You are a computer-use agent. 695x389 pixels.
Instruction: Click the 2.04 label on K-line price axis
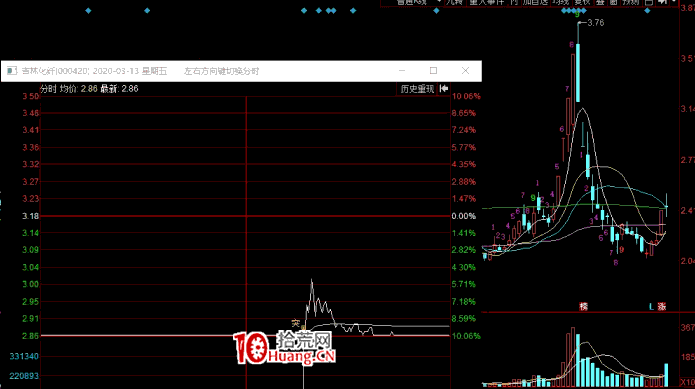click(x=687, y=261)
